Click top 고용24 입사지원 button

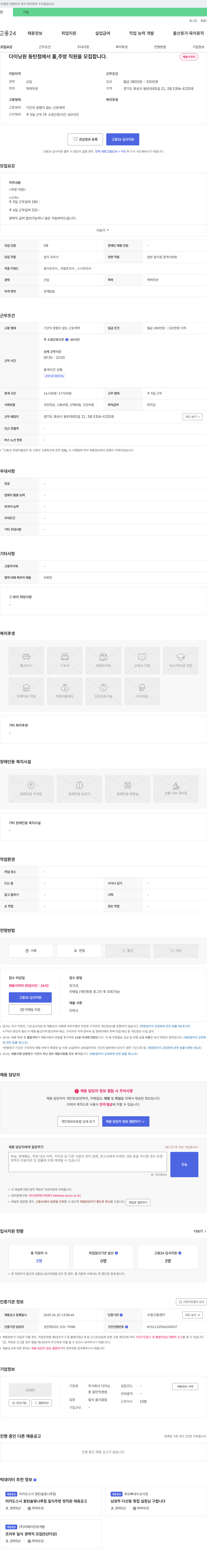click(123, 139)
